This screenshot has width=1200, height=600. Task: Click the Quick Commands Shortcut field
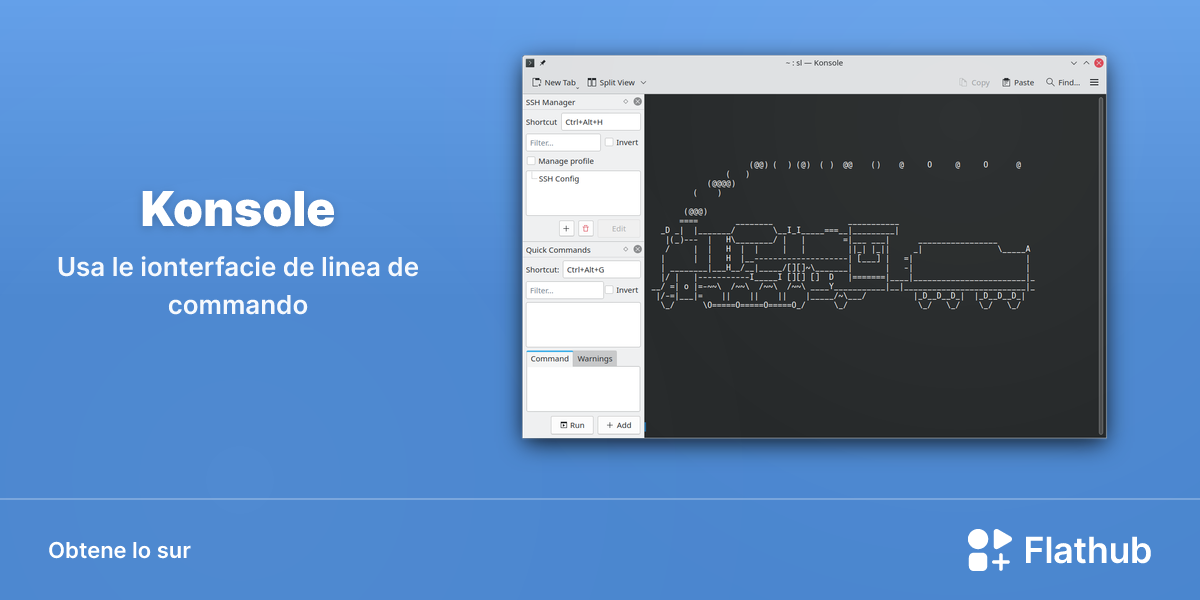pos(601,270)
